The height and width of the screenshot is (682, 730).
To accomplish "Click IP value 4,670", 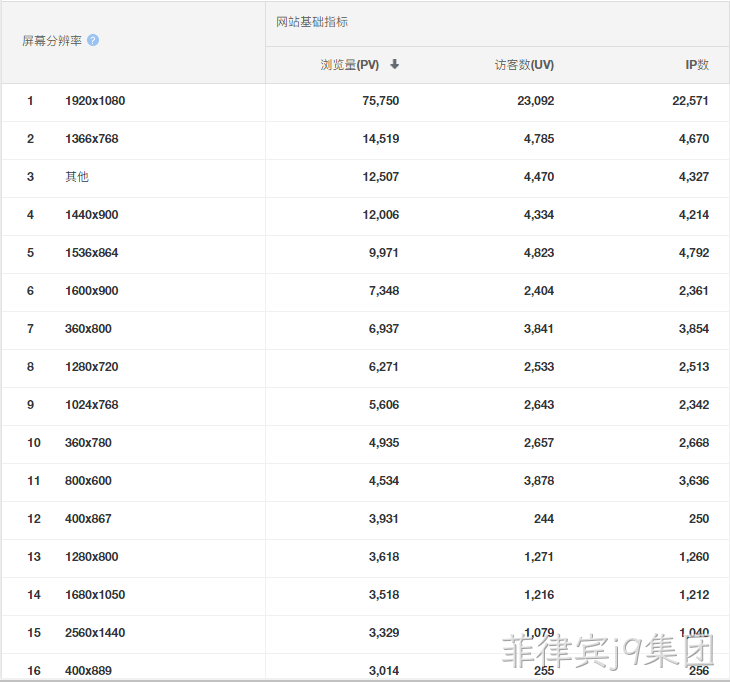I will pyautogui.click(x=694, y=139).
